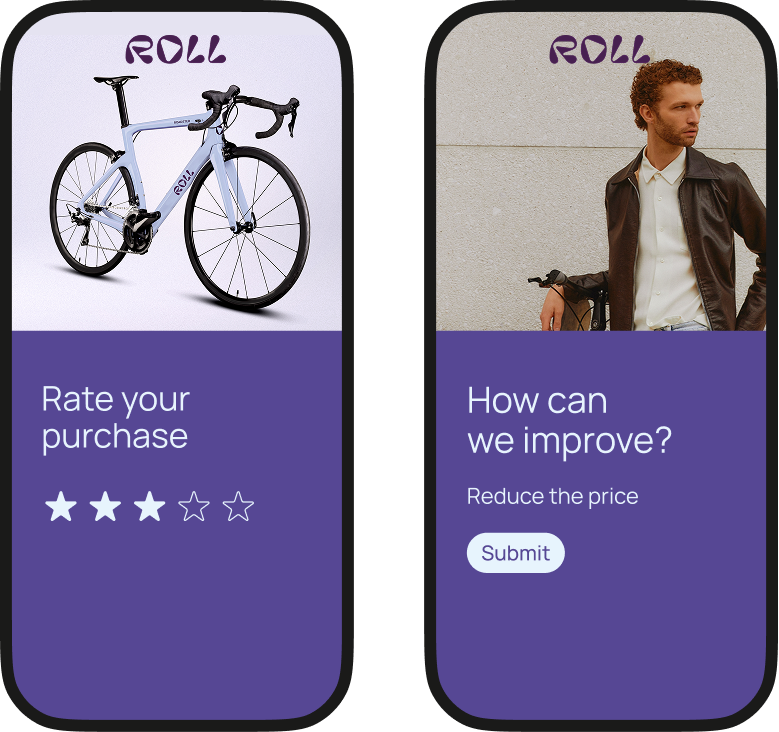
Task: Click the 'Rate your purchase' heading
Action: coord(115,418)
